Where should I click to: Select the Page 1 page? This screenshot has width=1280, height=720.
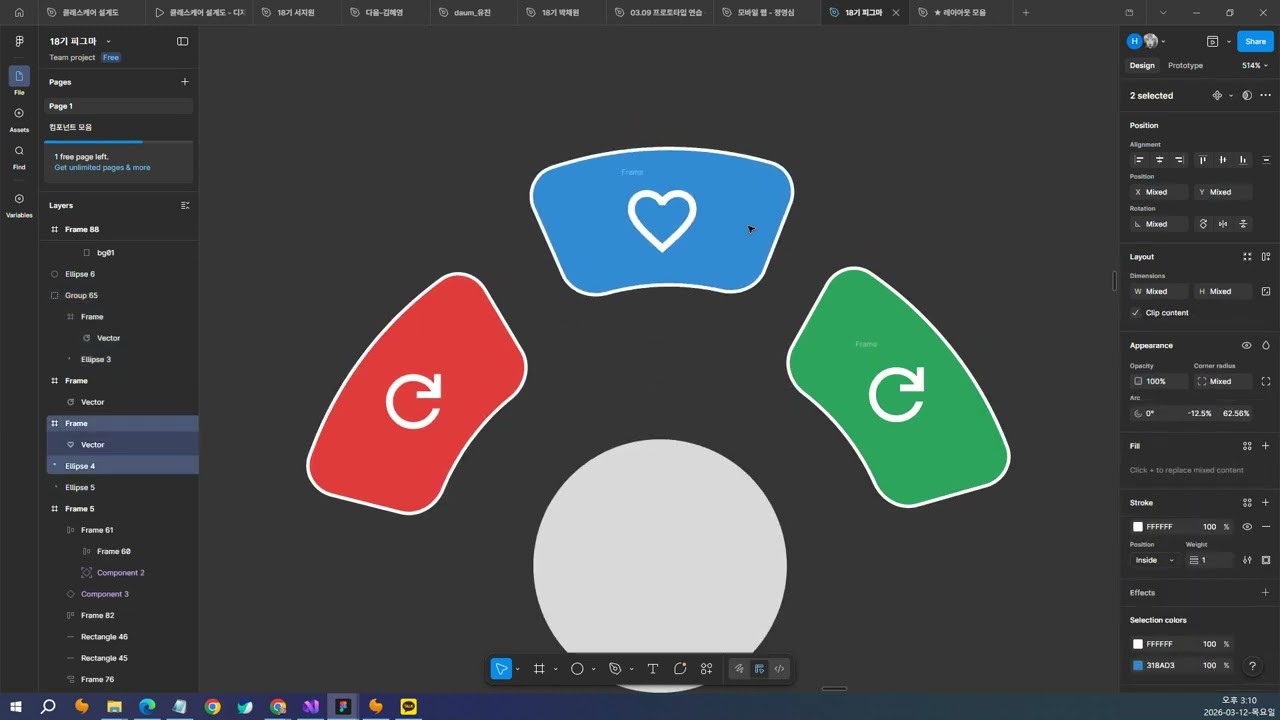[118, 106]
